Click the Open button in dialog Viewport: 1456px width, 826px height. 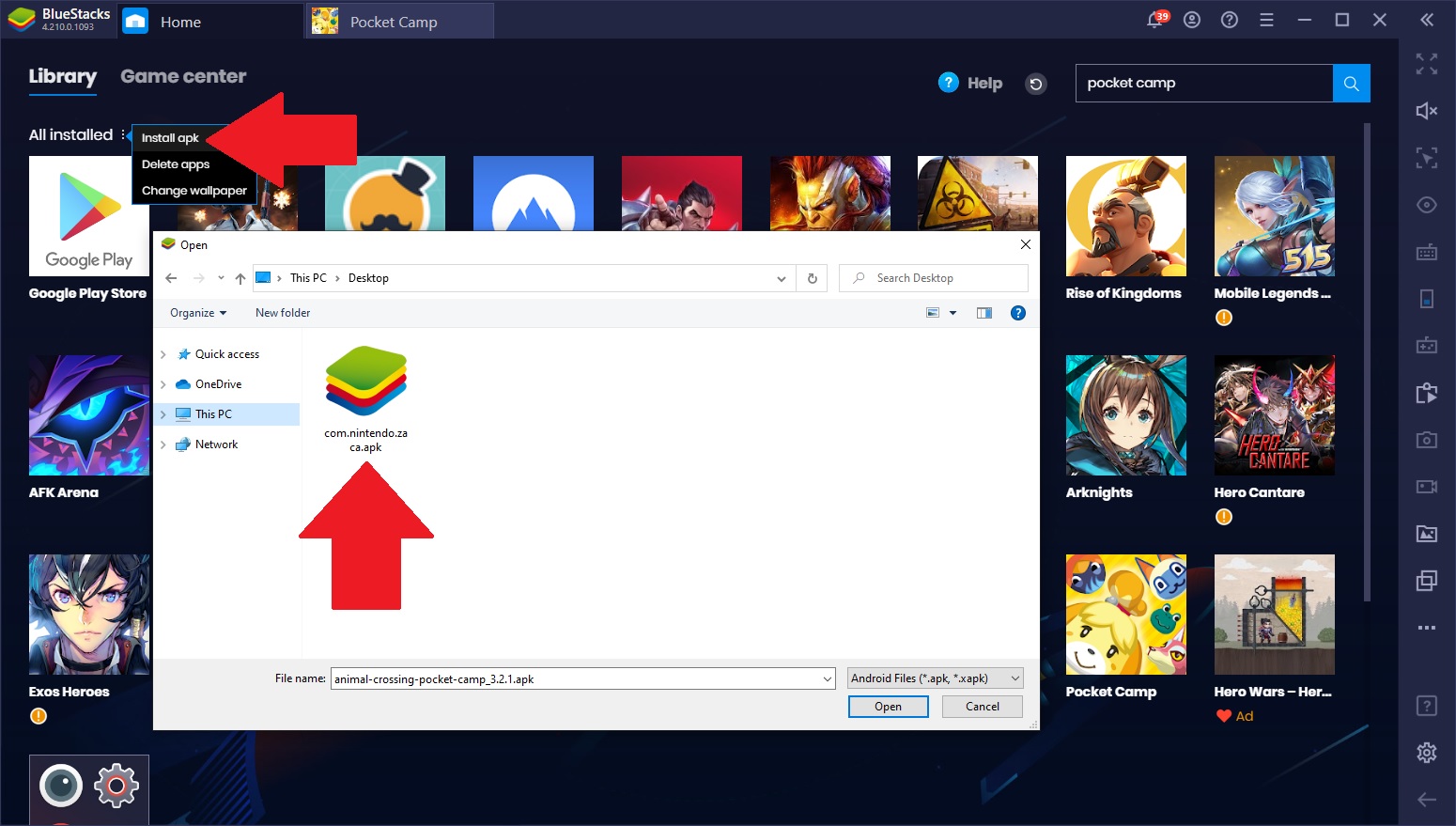click(888, 707)
